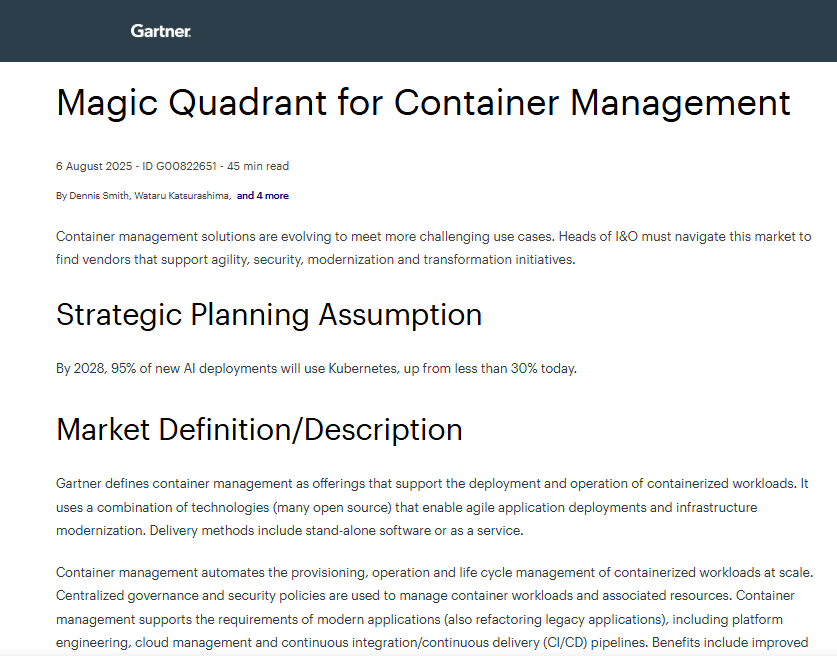Image resolution: width=837 pixels, height=656 pixels.
Task: Click the Magic Quadrant for Container Management title
Action: [423, 103]
